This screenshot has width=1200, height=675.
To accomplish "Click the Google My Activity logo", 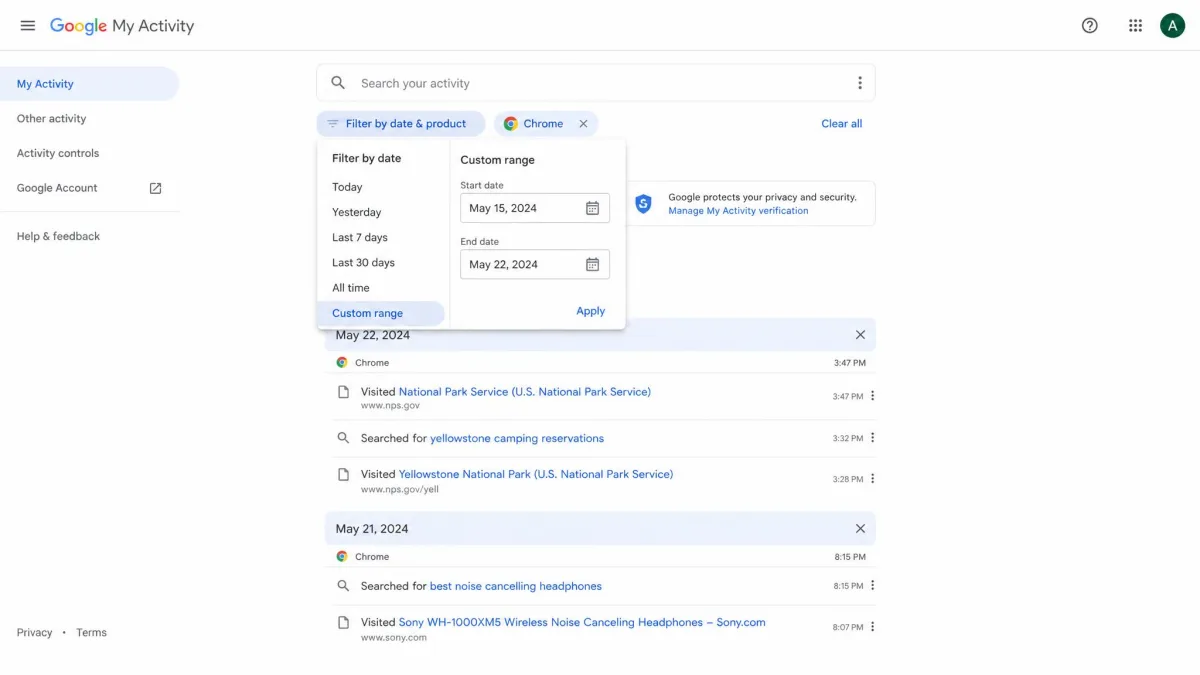I will [x=122, y=26].
